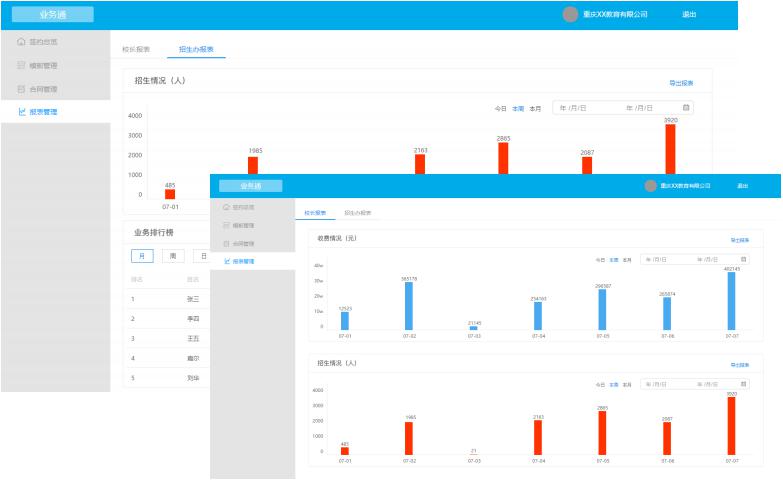Select 月 toggle in 业务排行榜 panel

[142, 256]
